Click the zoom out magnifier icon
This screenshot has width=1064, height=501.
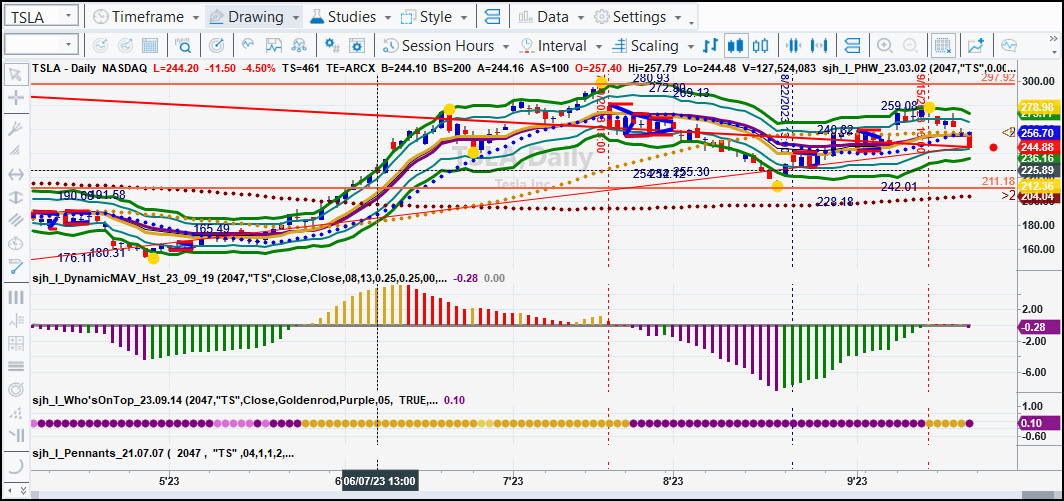910,45
